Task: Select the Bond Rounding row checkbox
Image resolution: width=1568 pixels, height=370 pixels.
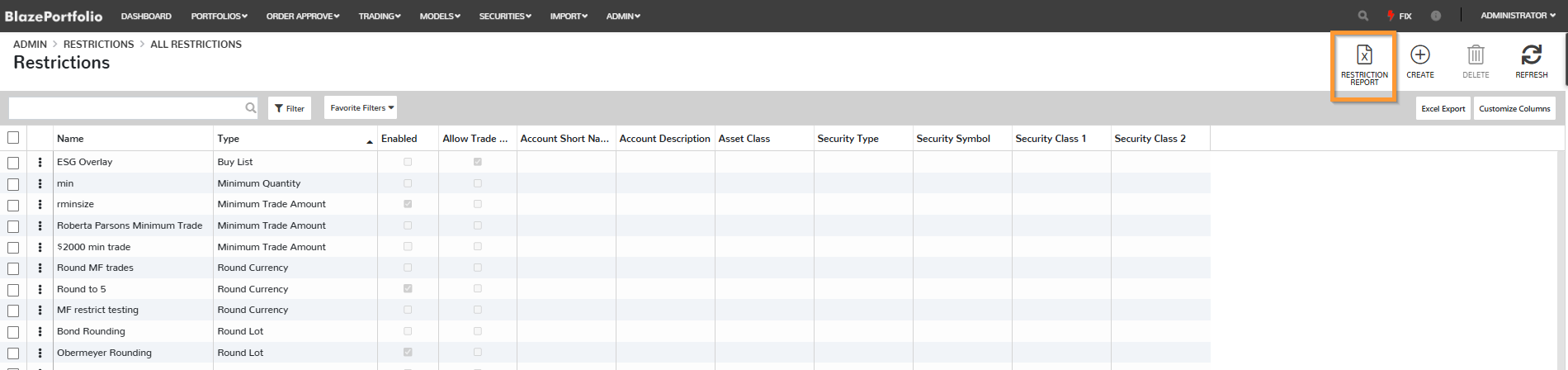Action: [x=13, y=332]
